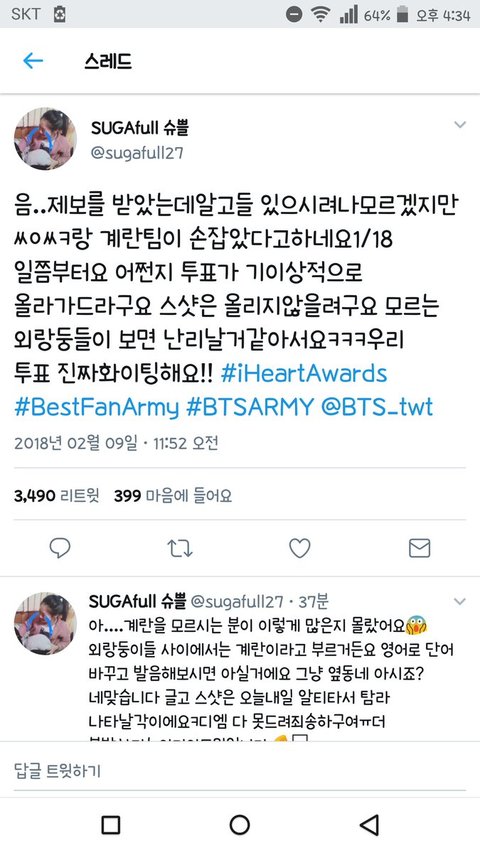Visit the @BTS_twt mention

pos(378,407)
